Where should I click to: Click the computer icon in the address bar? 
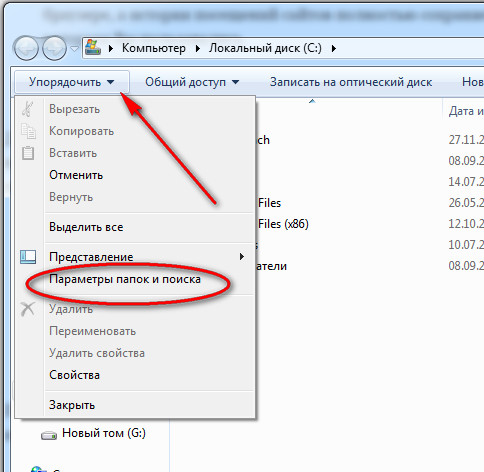[x=93, y=47]
